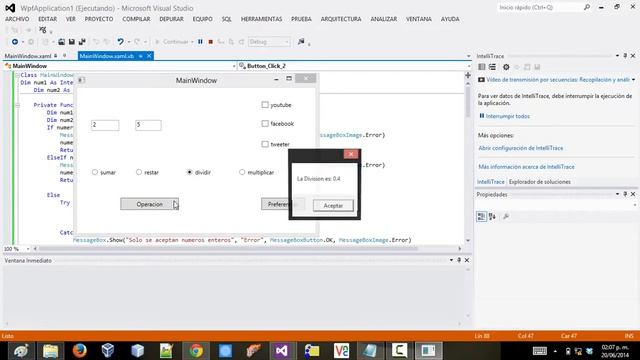Screen dimensions: 640x360
Task: Click the second number field containing 5
Action: pyautogui.click(x=148, y=125)
